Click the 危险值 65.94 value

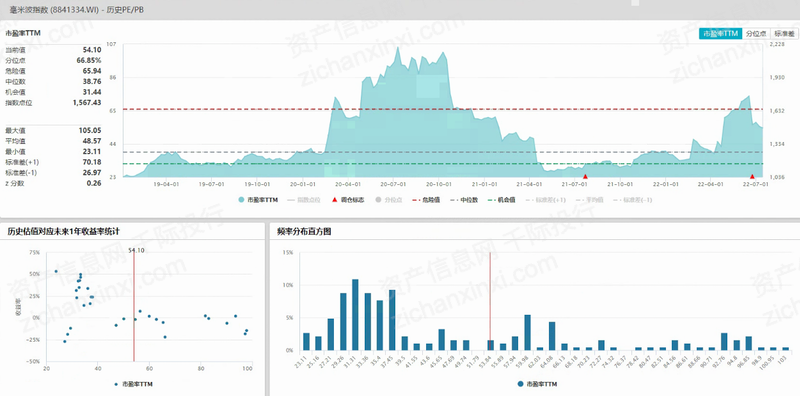click(x=92, y=71)
